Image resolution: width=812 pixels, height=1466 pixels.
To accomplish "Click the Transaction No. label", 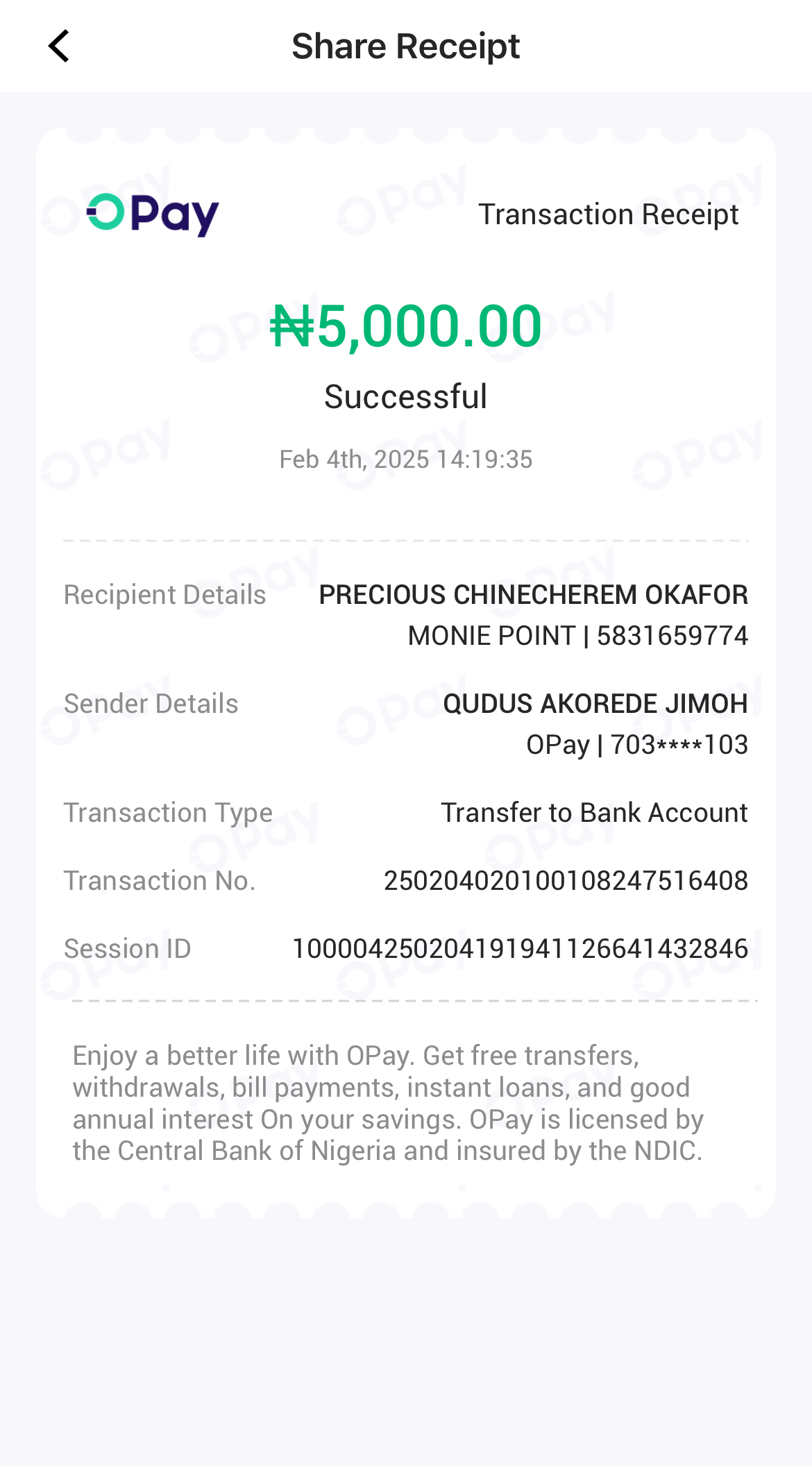I will click(160, 881).
